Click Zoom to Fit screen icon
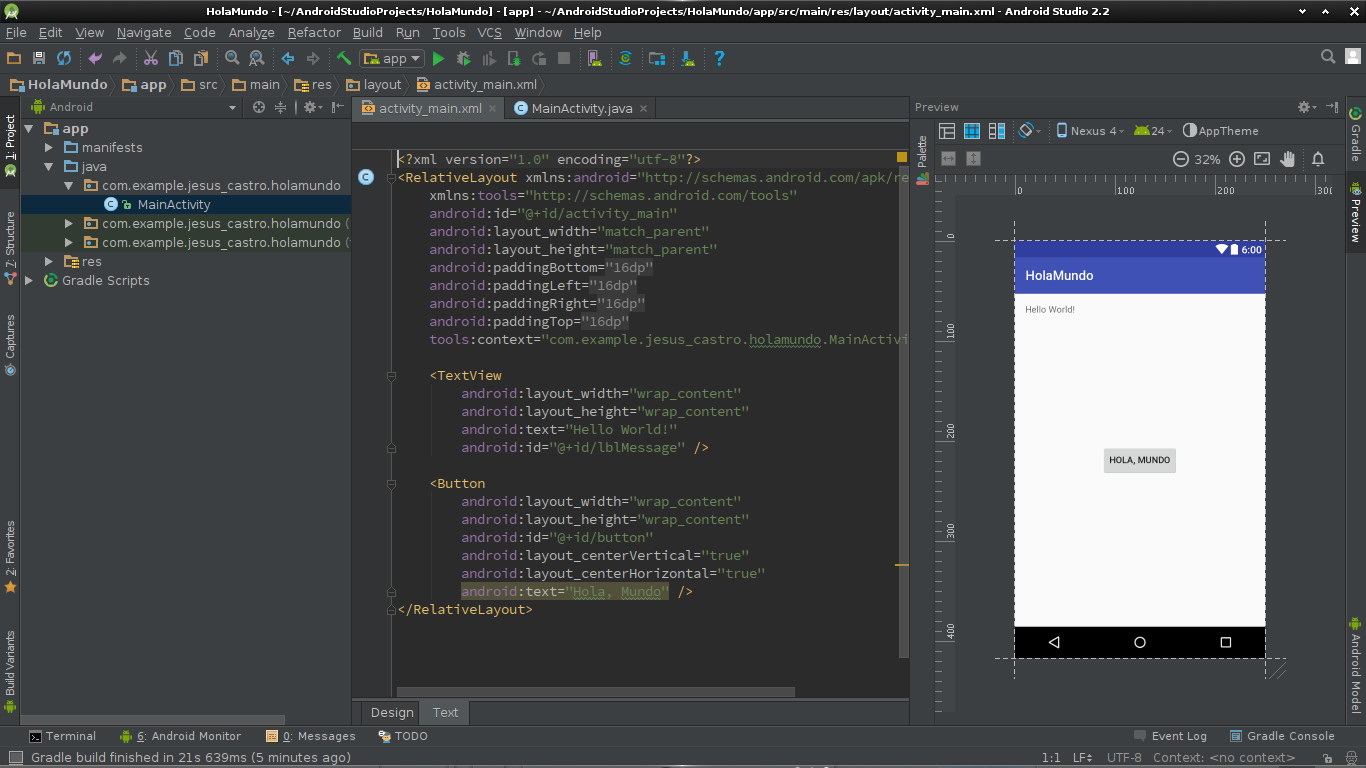This screenshot has height=768, width=1366. 1262,159
